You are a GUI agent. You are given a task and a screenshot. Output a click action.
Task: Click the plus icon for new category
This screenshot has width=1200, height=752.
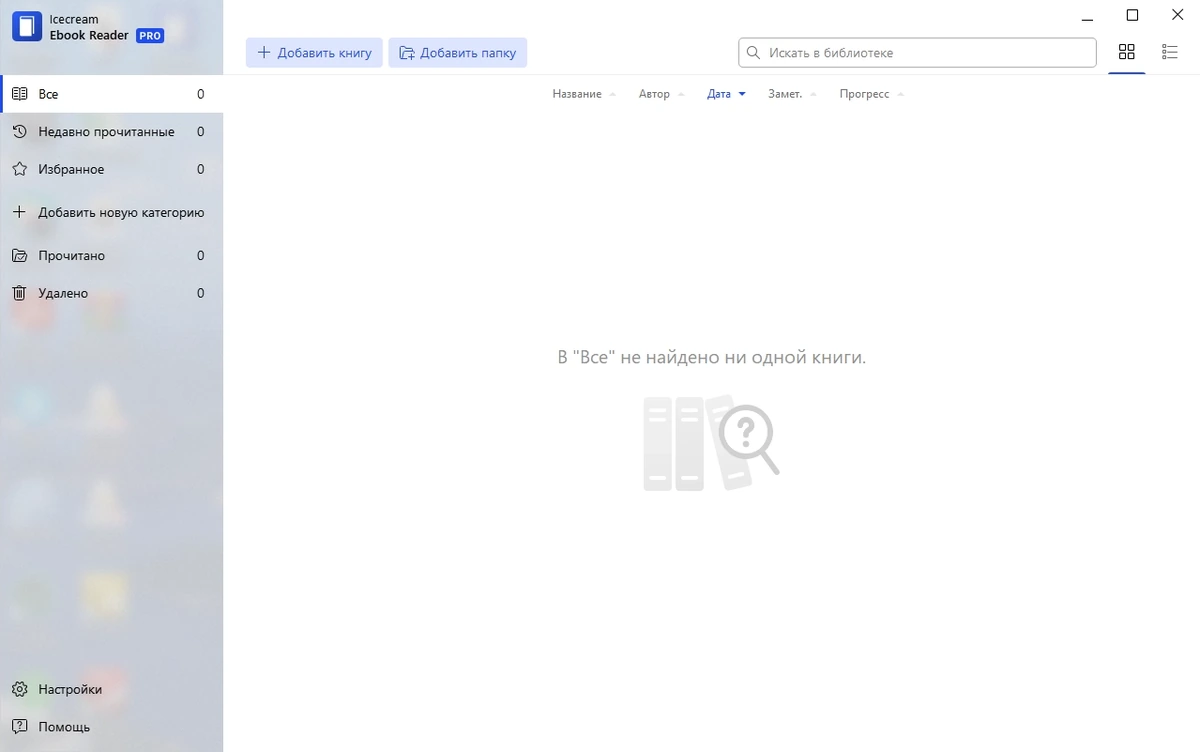(19, 212)
